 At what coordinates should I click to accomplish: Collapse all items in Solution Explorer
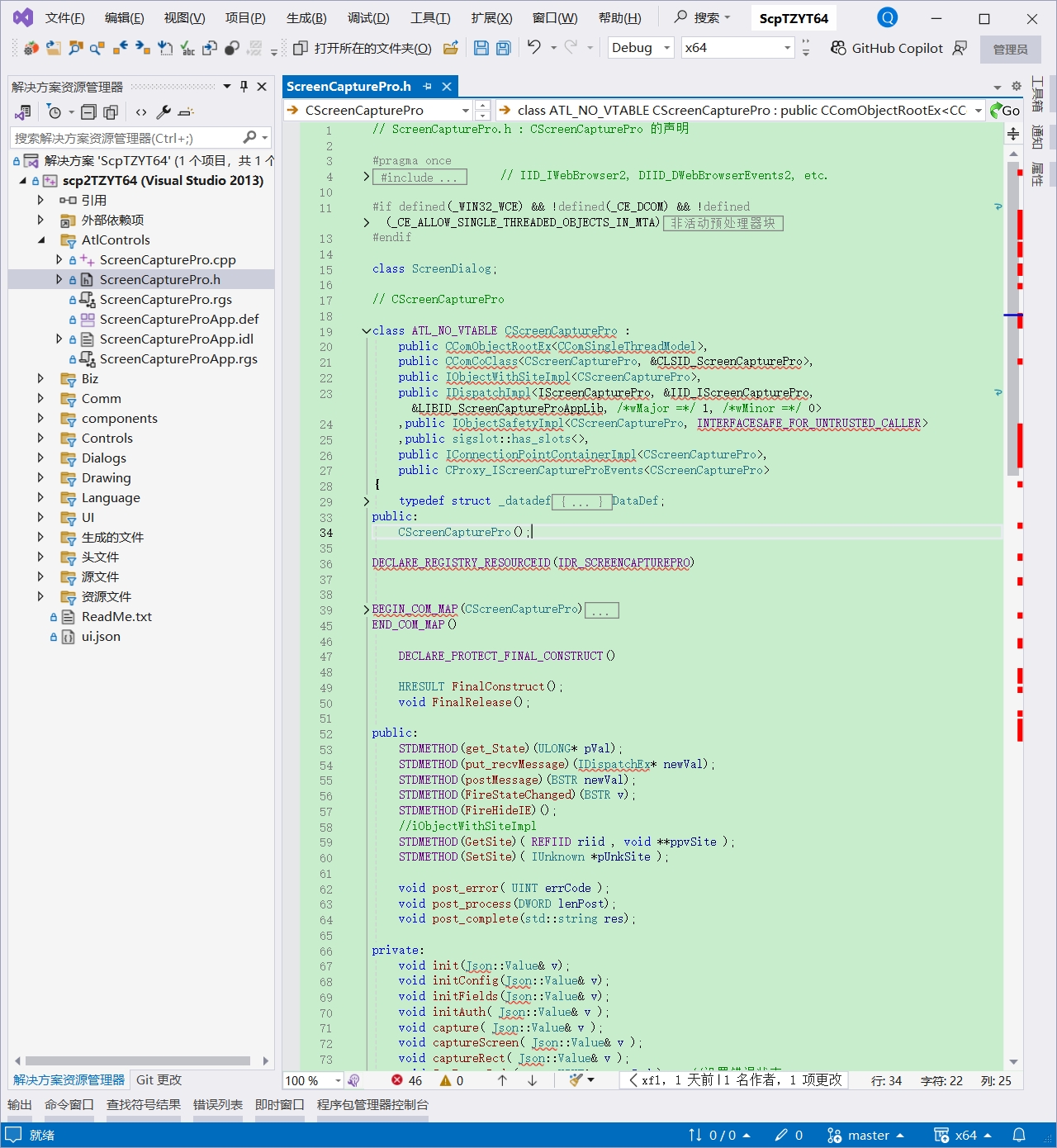click(89, 112)
